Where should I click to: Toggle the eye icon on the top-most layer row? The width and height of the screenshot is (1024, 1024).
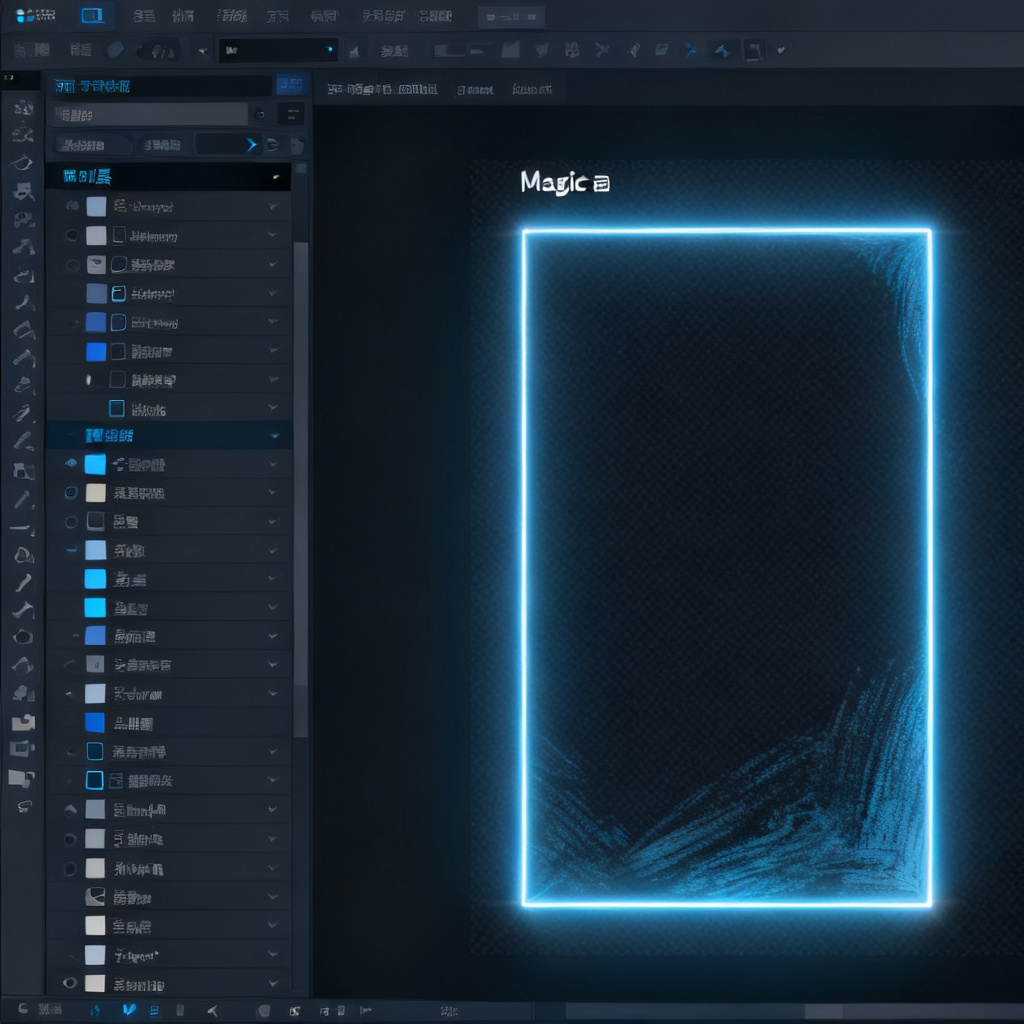[x=72, y=206]
